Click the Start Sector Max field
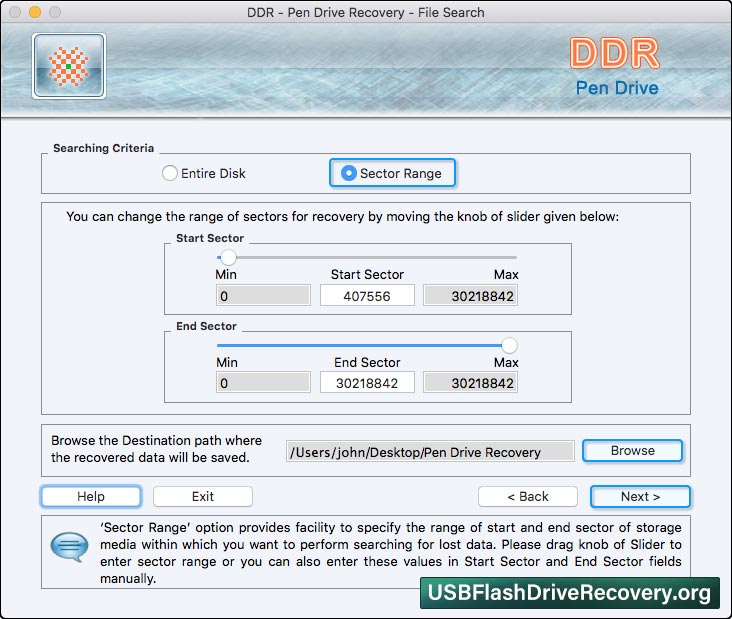Screen dimensions: 732x619 coord(470,296)
